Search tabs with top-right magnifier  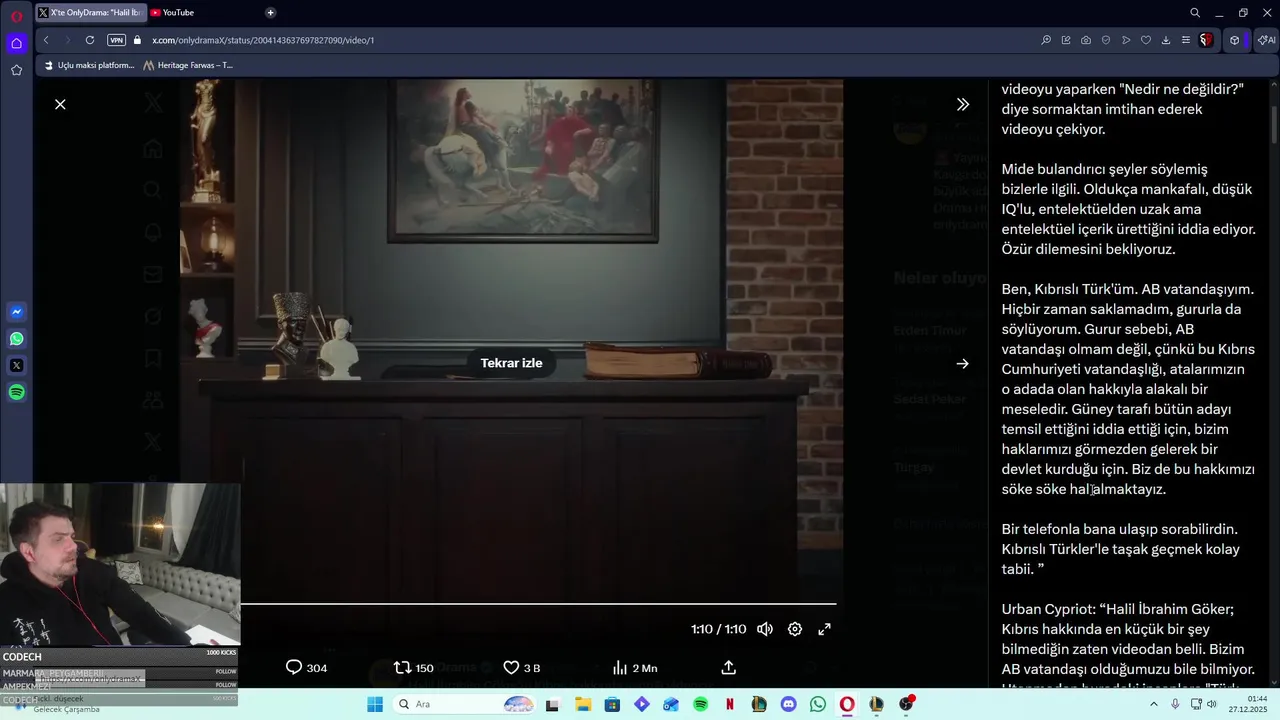coord(1195,13)
